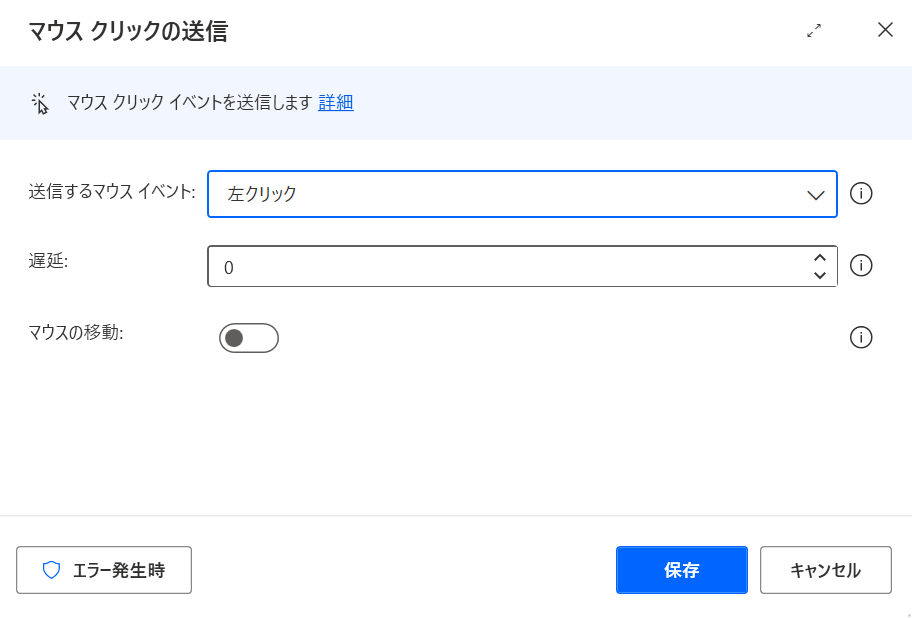Show info icon for マウスの移動
Screen dimensions: 912x618
(861, 337)
